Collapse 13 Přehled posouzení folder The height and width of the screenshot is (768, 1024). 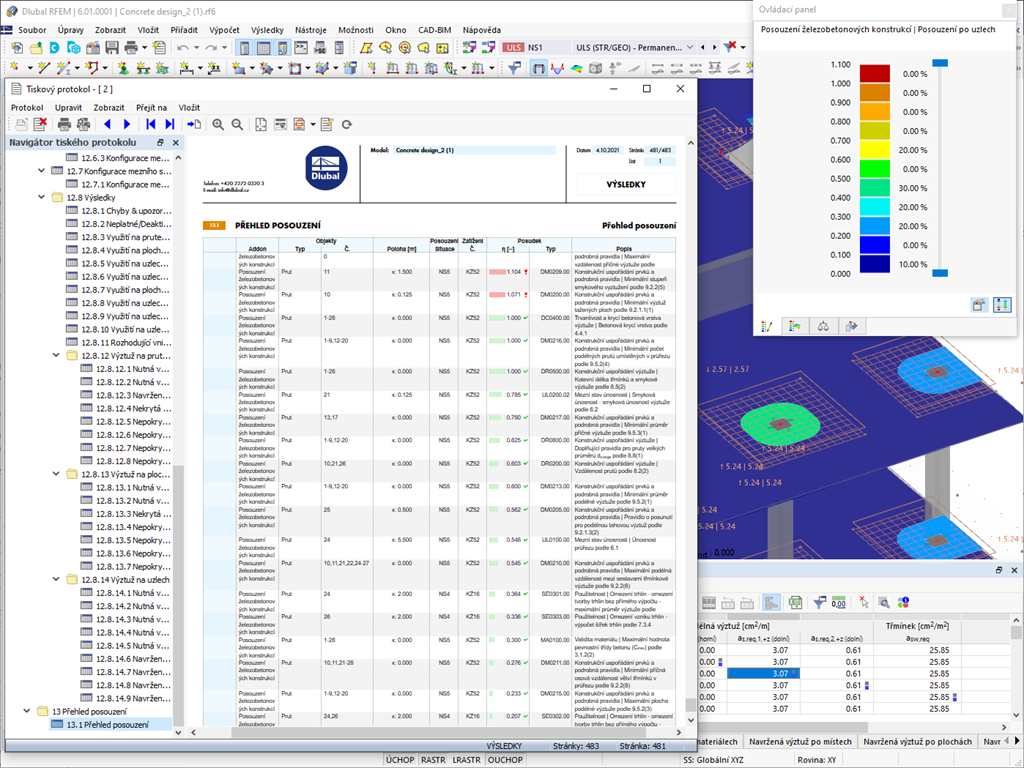point(27,711)
